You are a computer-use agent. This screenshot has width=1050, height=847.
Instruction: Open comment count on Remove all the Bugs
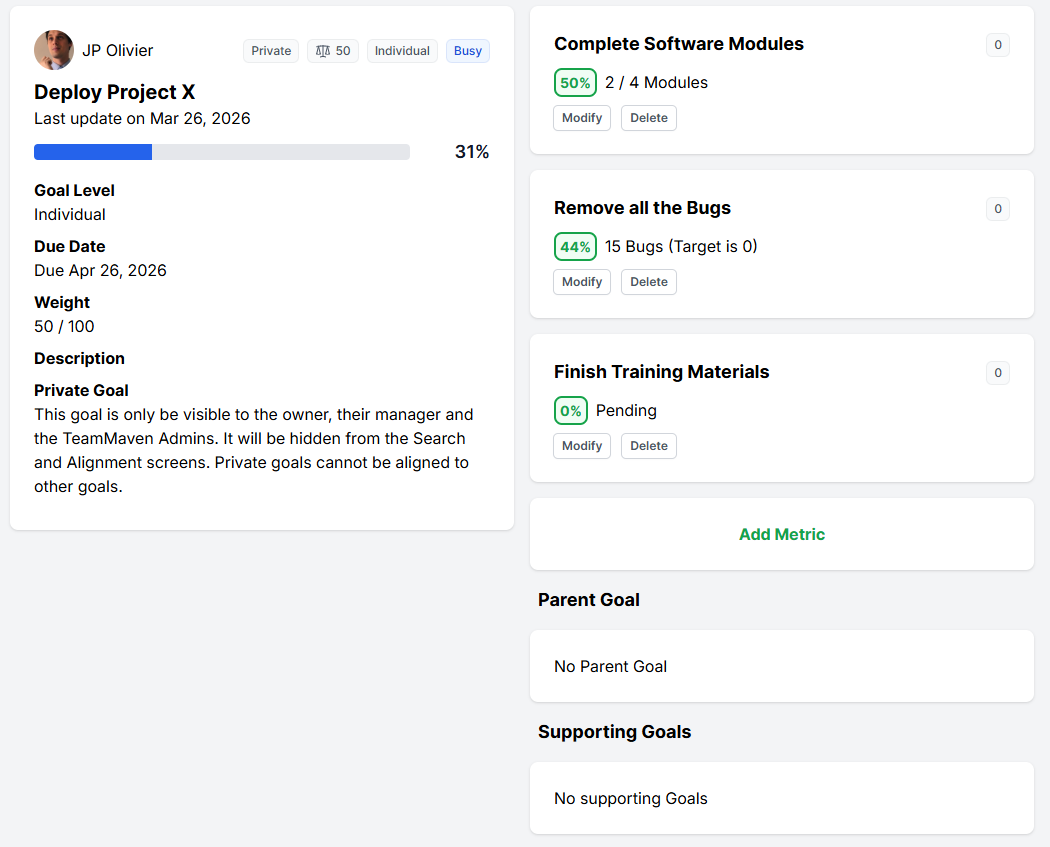click(x=997, y=209)
